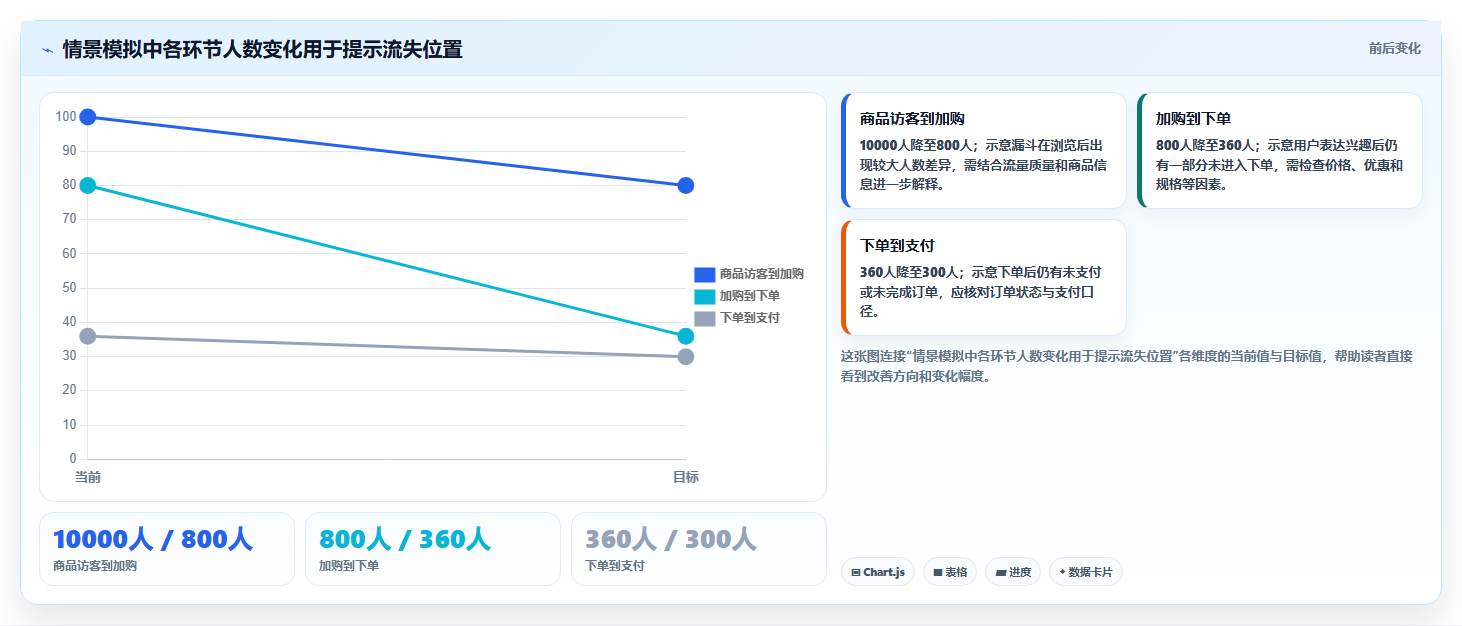Viewport: 1462px width, 626px height.
Task: Click the 进度 tag
Action: click(x=1013, y=572)
